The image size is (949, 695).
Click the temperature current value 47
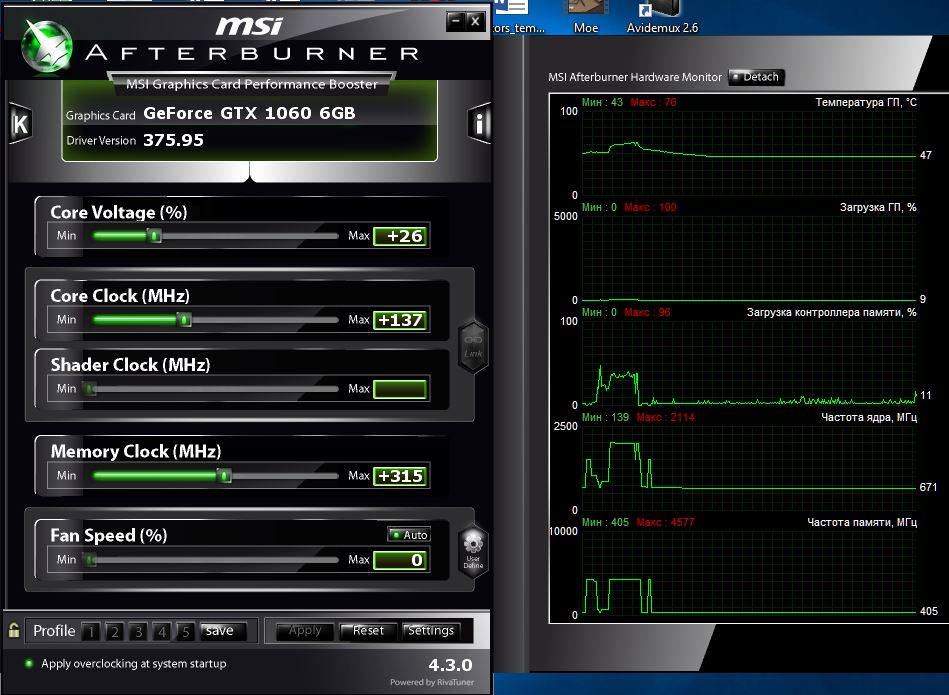[925, 155]
